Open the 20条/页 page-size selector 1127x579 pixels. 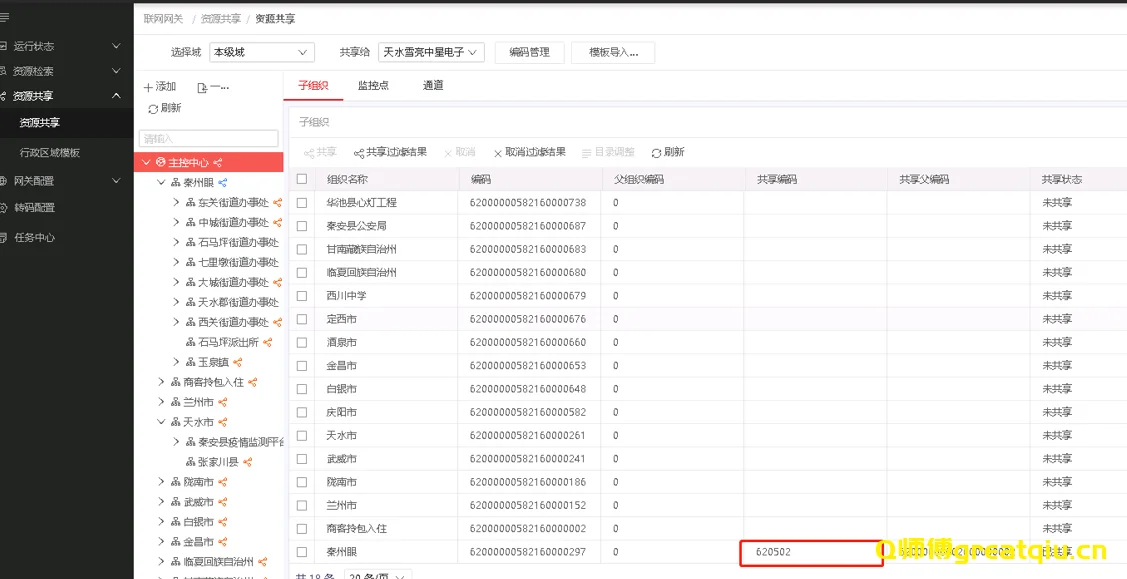(375, 573)
